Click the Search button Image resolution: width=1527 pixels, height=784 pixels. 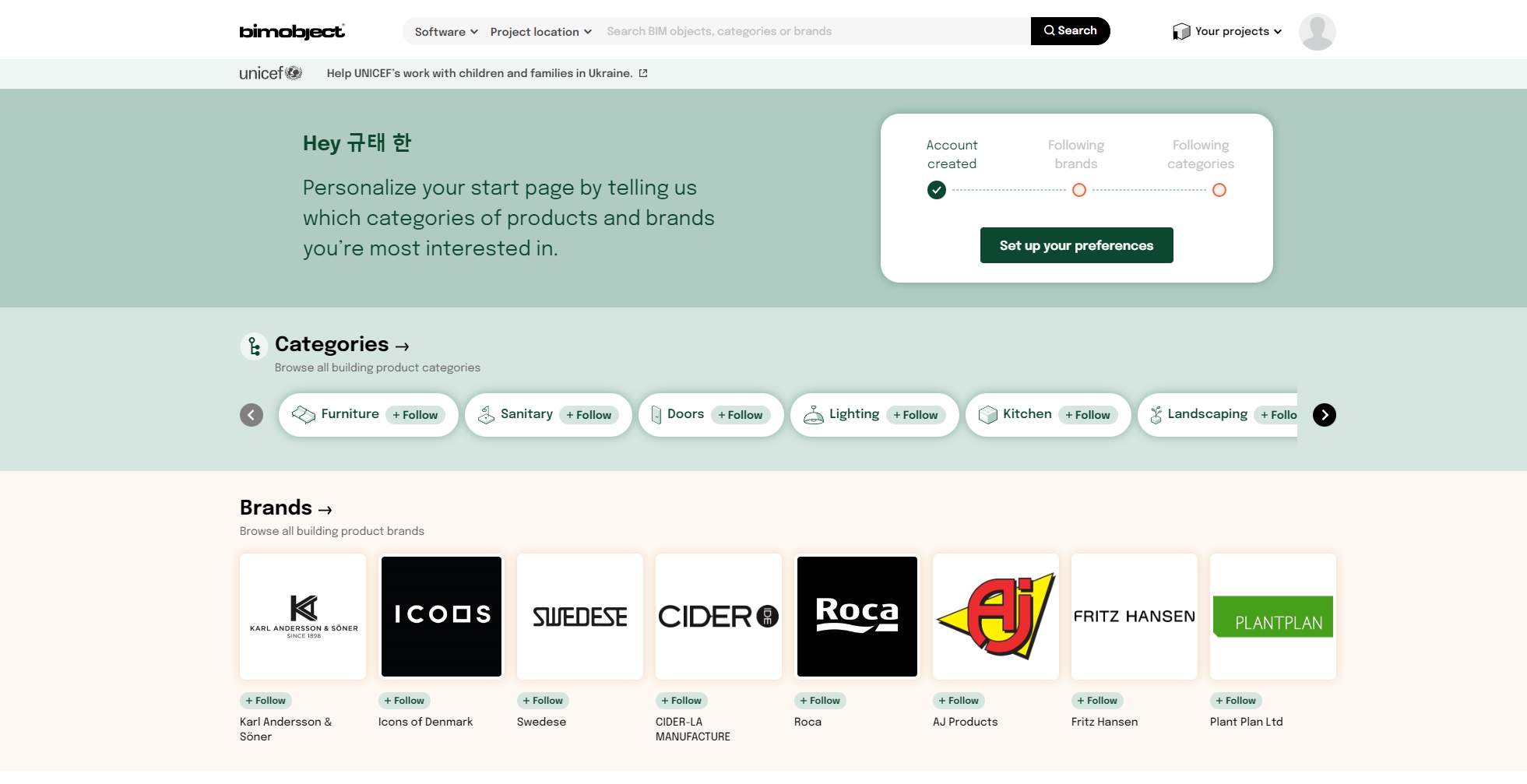point(1070,31)
